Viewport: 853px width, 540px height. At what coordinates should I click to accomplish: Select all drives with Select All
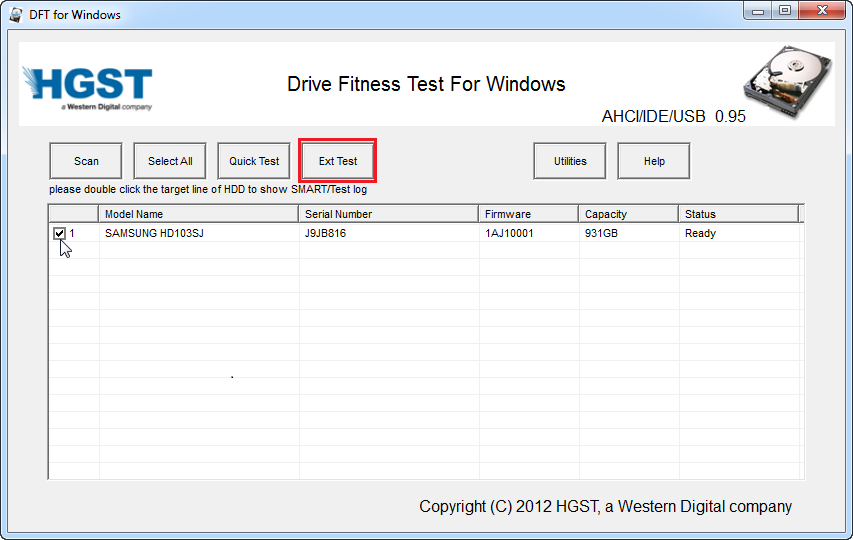point(170,161)
